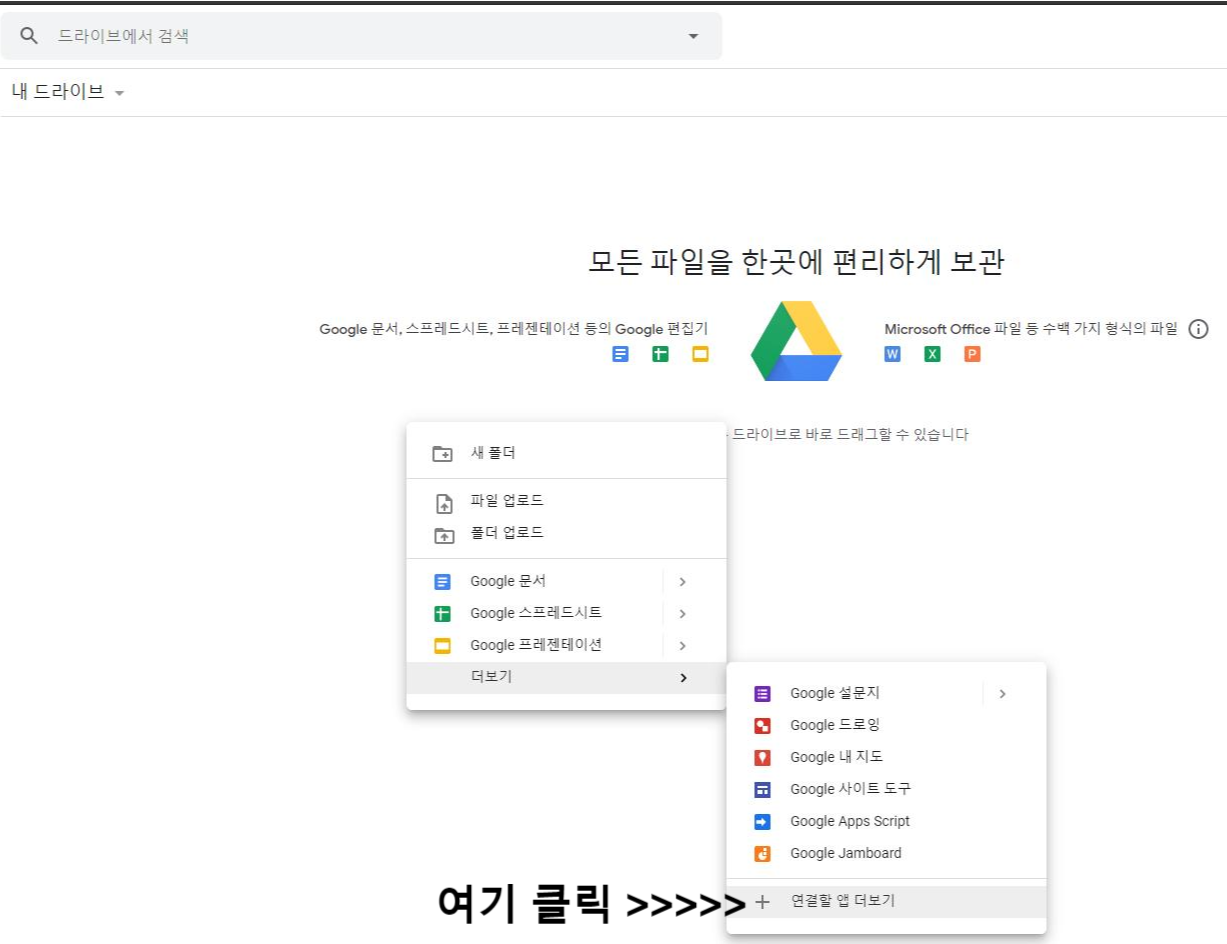Select Google 사이트 도구 in submenu
The height and width of the screenshot is (944, 1227).
pos(886,789)
